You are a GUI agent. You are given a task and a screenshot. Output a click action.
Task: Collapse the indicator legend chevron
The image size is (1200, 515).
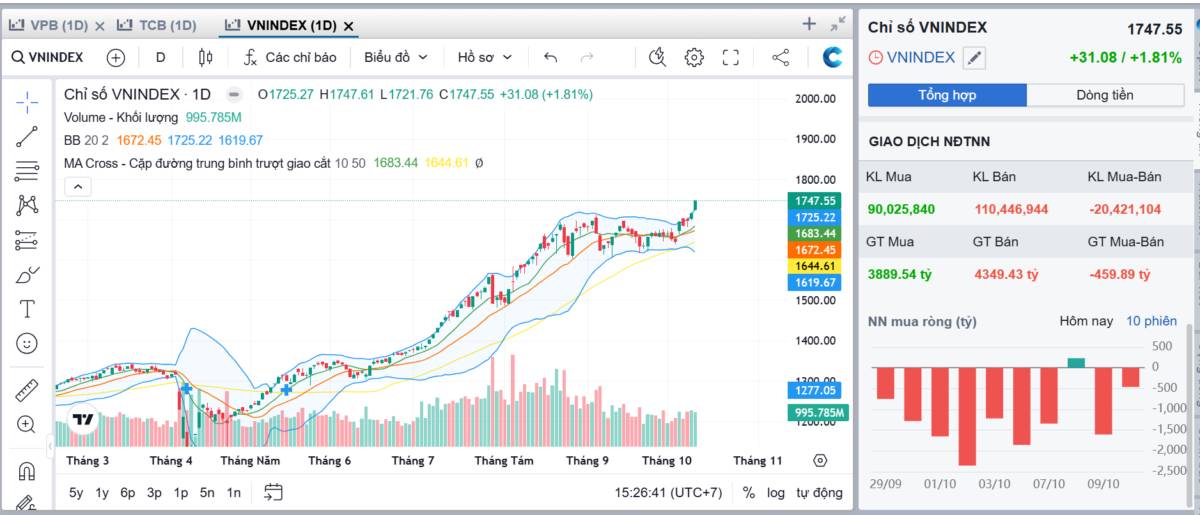pos(78,186)
